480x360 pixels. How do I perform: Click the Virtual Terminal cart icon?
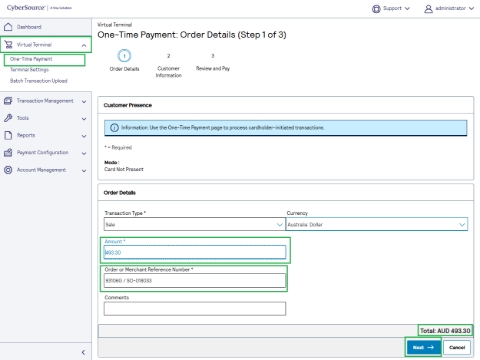tap(8, 44)
